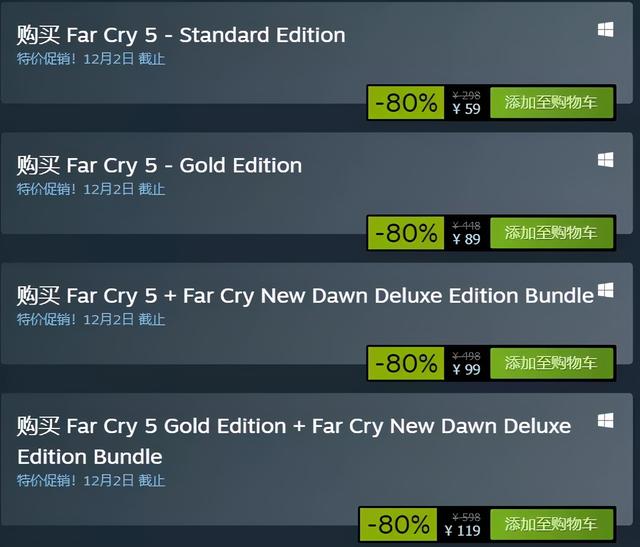Image resolution: width=640 pixels, height=547 pixels.
Task: Click Windows icon on Gold Edition Bundle row
Action: [x=605, y=420]
